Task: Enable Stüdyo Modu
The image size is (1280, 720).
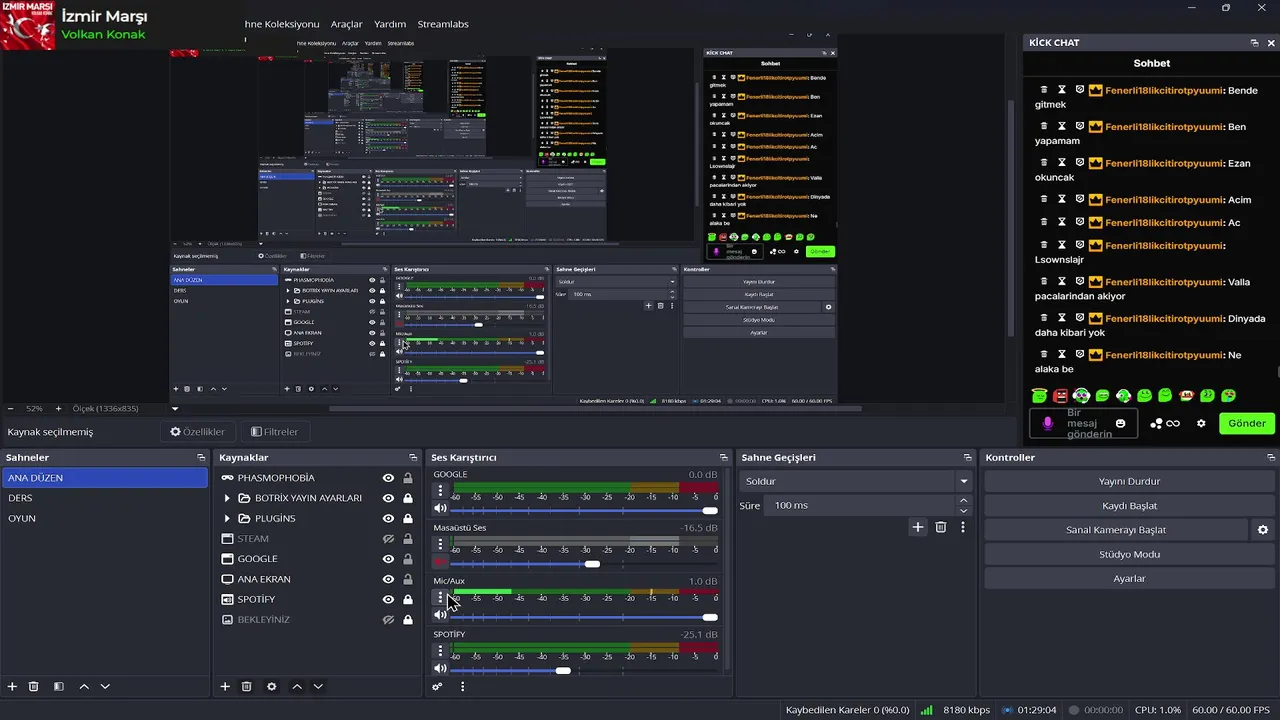Action: pos(1129,554)
